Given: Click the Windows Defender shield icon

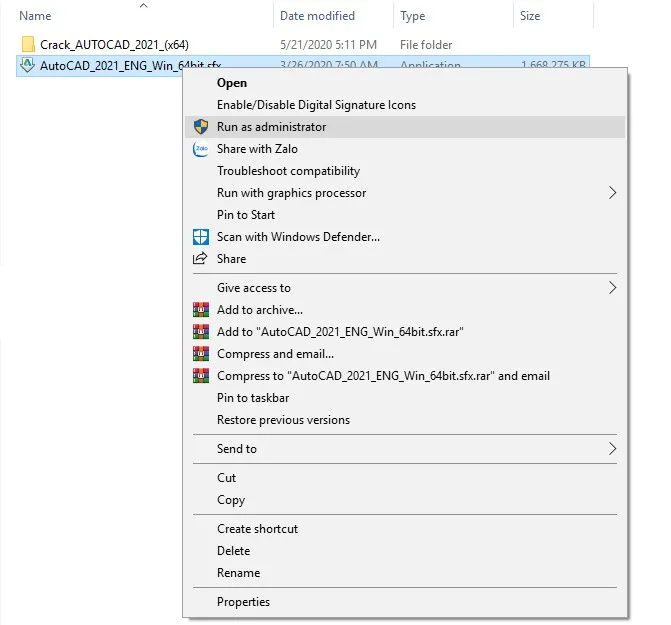Looking at the screenshot, I should pos(199,237).
